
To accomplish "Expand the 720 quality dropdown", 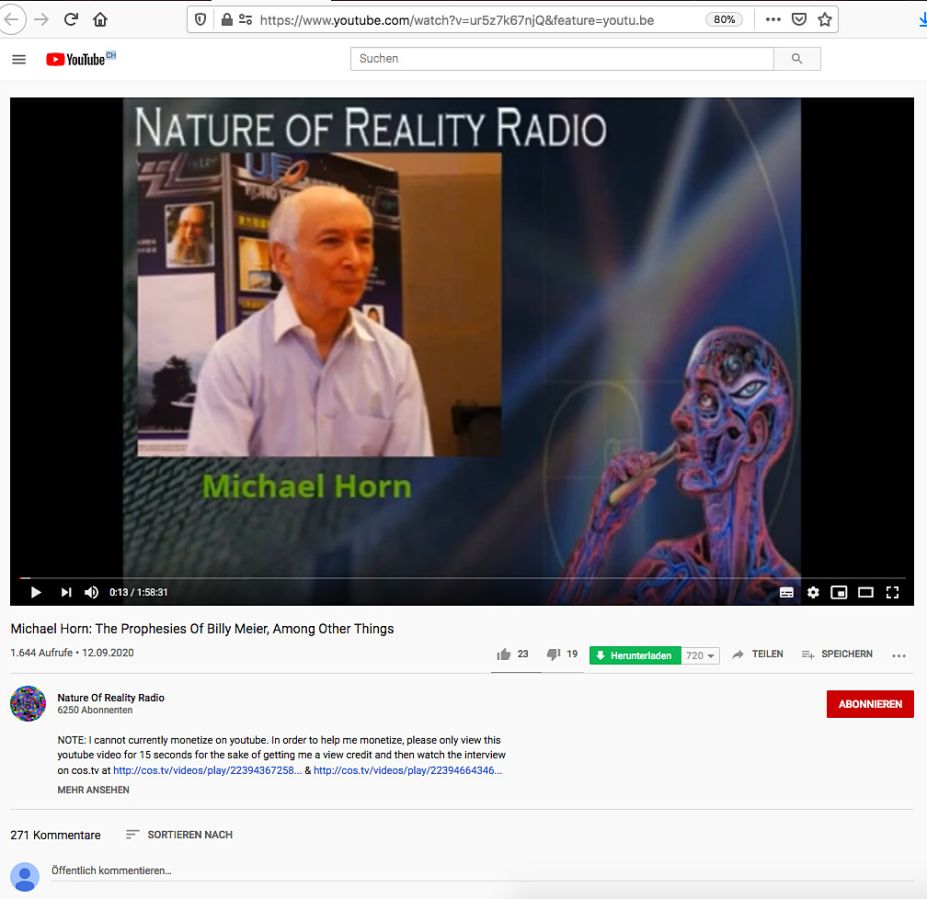I will tap(700, 656).
